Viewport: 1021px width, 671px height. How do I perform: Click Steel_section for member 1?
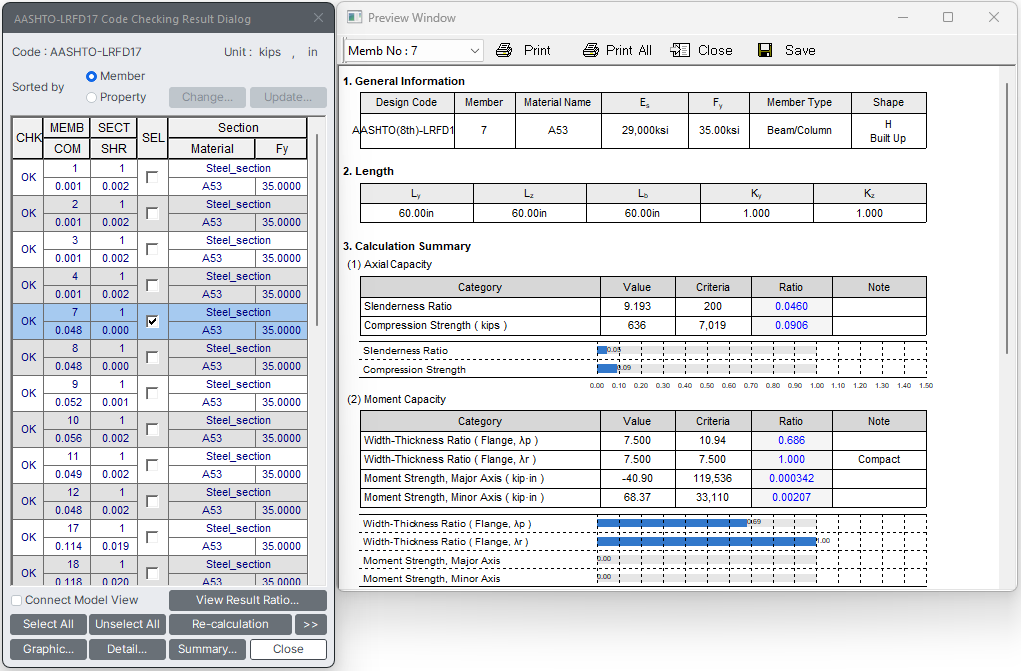tap(238, 168)
